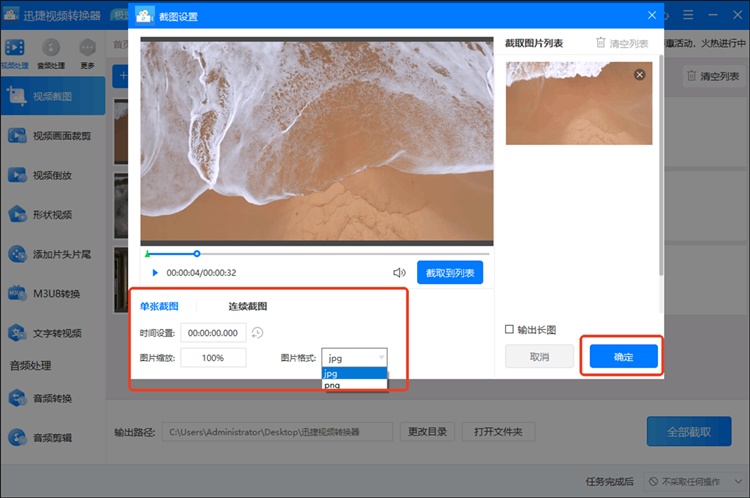Screen dimensions: 750x498
Task: Choose png option from the format list
Action: (354, 385)
